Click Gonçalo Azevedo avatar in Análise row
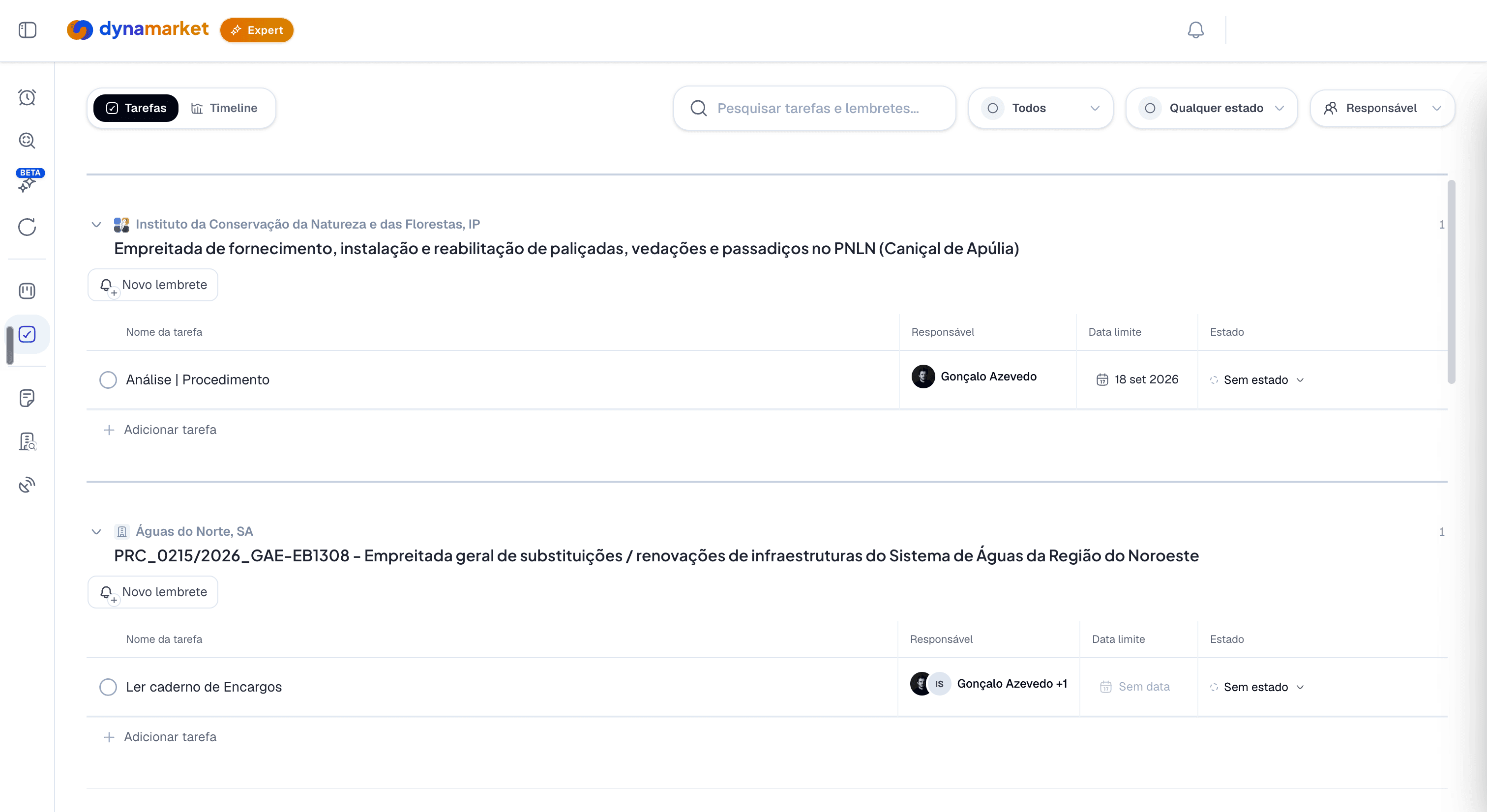This screenshot has height=812, width=1487. click(923, 377)
